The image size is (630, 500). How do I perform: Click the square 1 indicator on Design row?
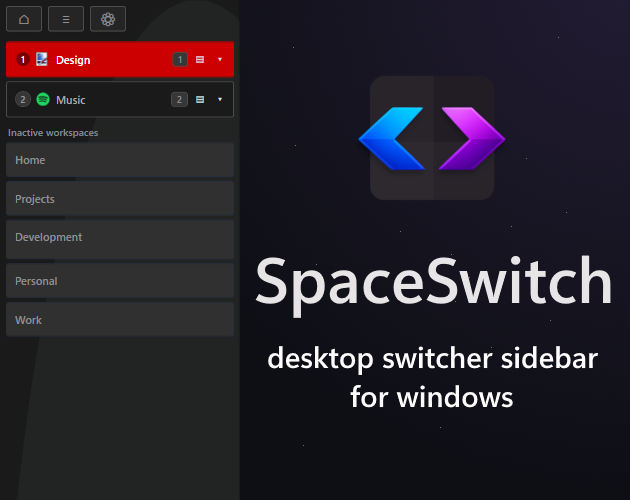(180, 59)
